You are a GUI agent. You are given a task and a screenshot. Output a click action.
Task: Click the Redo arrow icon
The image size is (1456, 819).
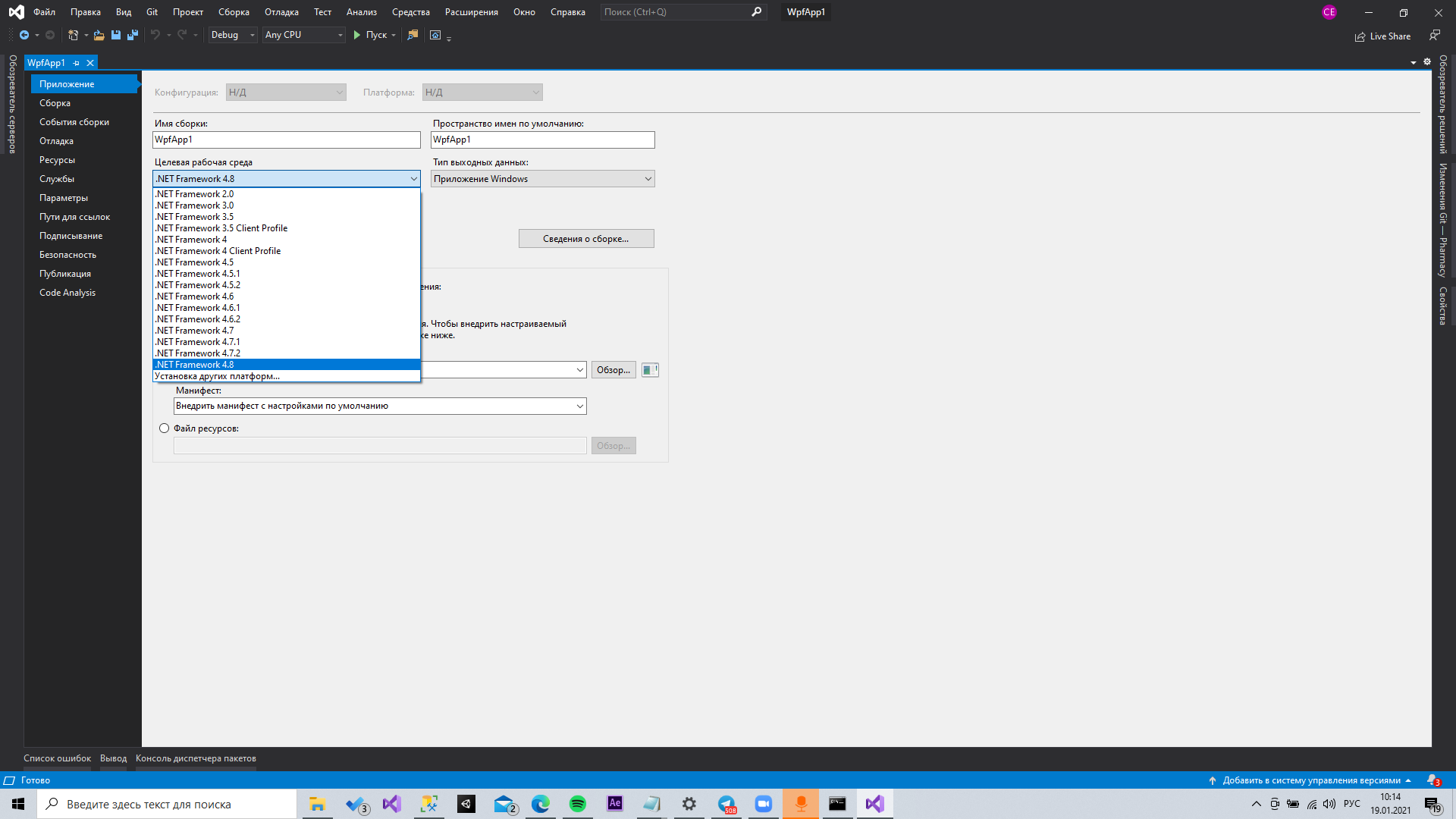point(182,35)
